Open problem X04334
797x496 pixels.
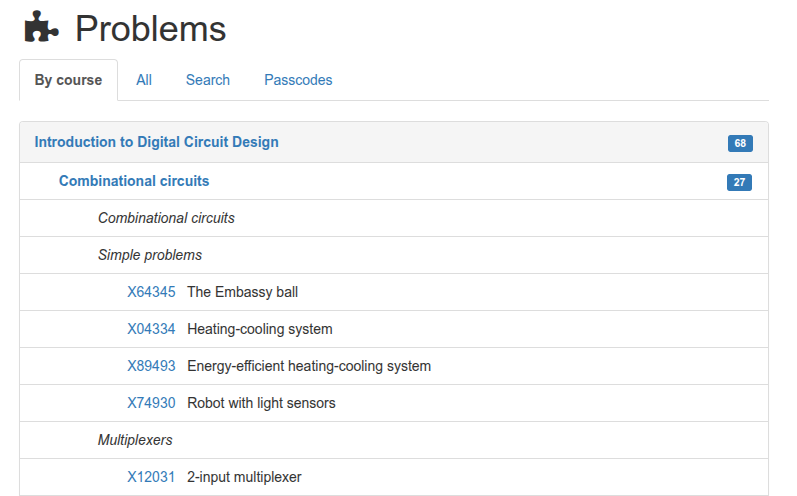pos(151,329)
